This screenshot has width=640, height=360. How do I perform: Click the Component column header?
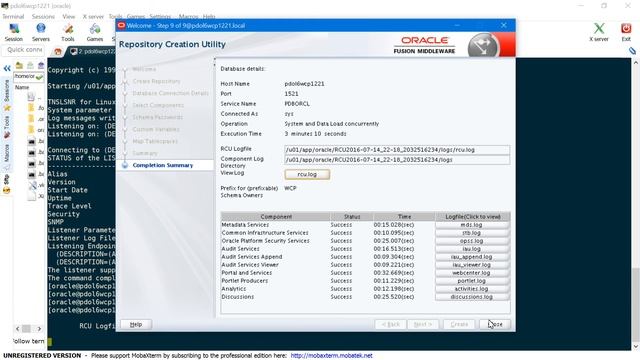pyautogui.click(x=276, y=217)
